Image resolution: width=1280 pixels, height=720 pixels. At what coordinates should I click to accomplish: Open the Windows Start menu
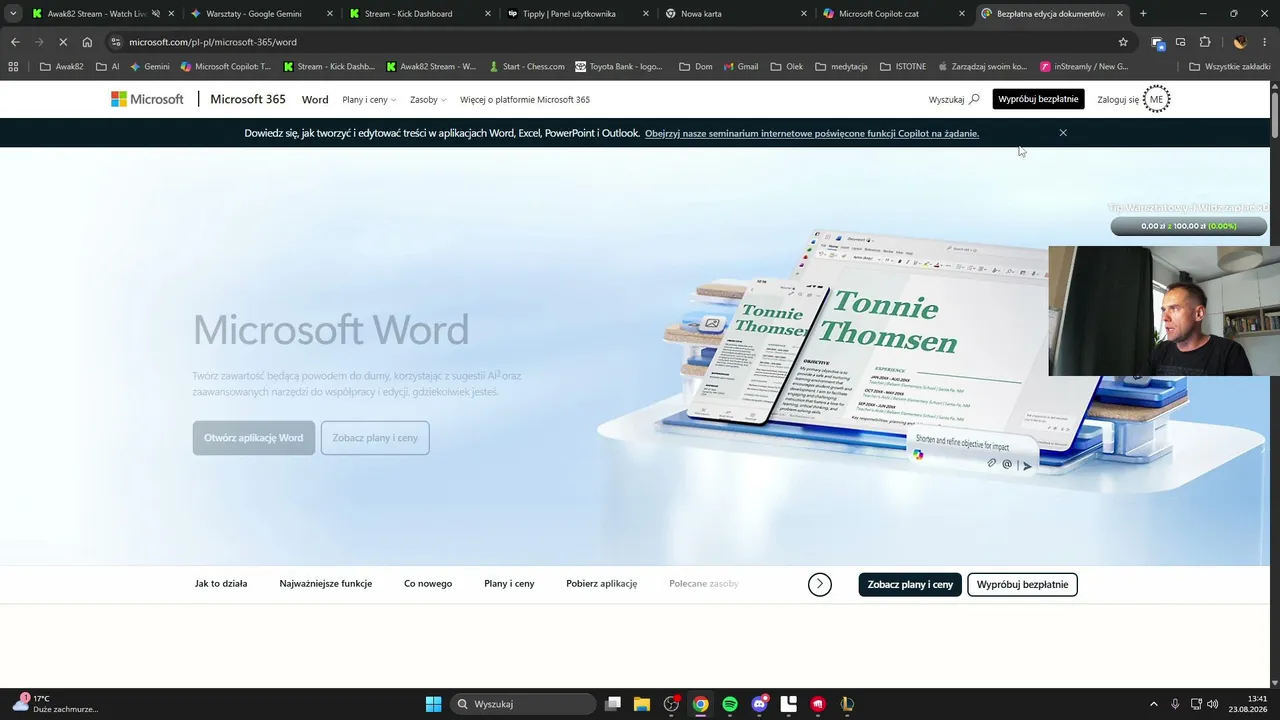433,704
